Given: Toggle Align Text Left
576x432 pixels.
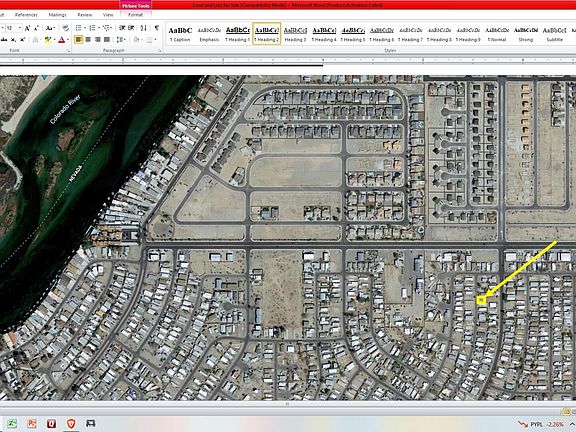Looking at the screenshot, I should click(x=79, y=40).
